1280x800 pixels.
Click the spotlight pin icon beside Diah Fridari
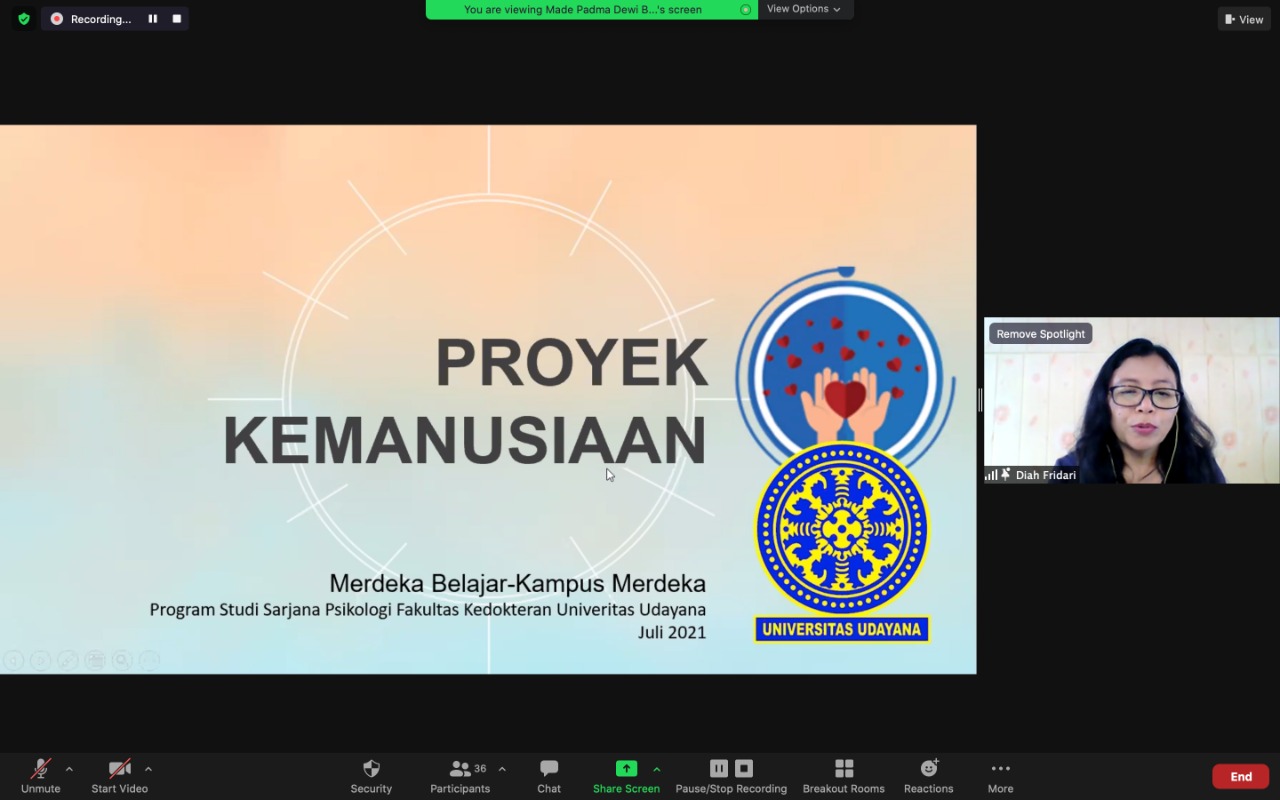1006,475
